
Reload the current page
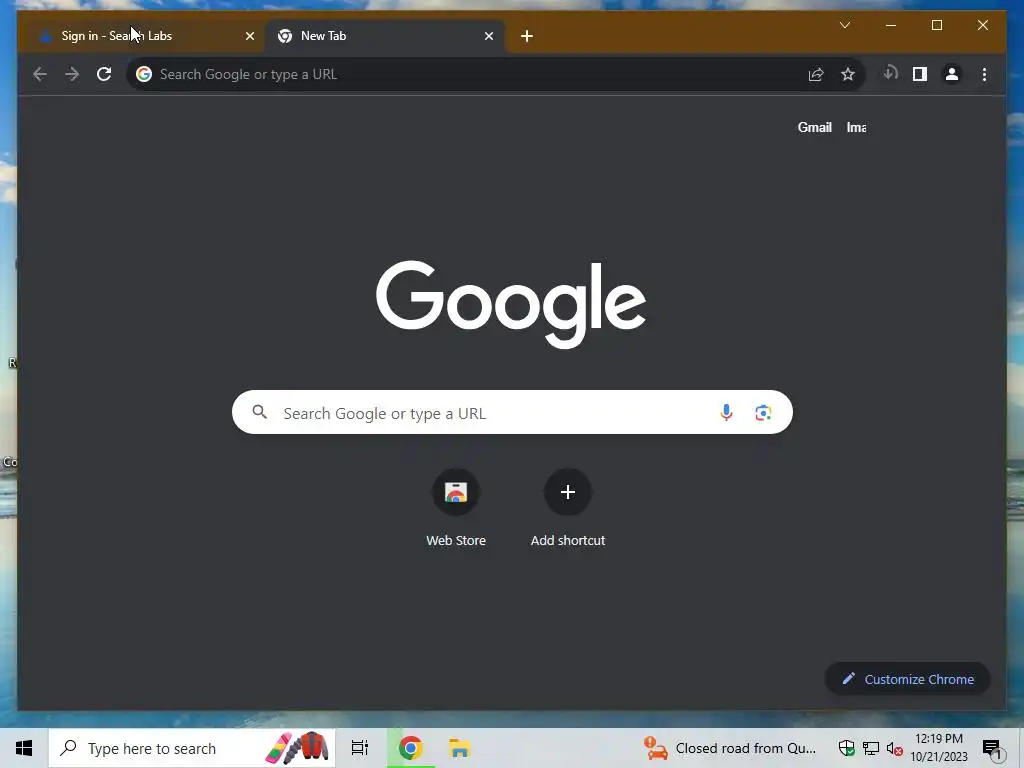[104, 74]
